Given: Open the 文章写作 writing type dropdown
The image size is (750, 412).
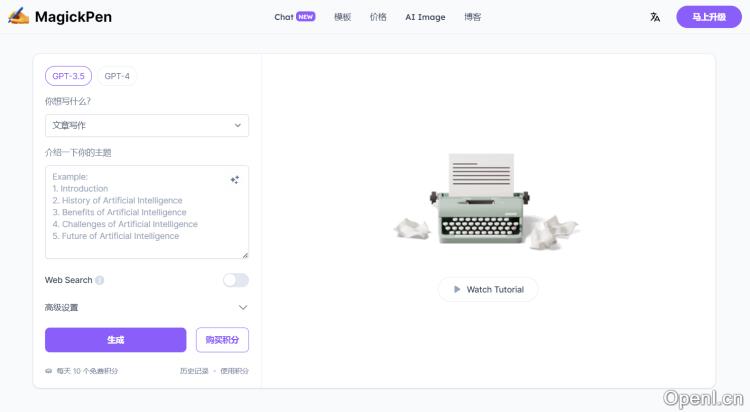Looking at the screenshot, I should point(147,125).
